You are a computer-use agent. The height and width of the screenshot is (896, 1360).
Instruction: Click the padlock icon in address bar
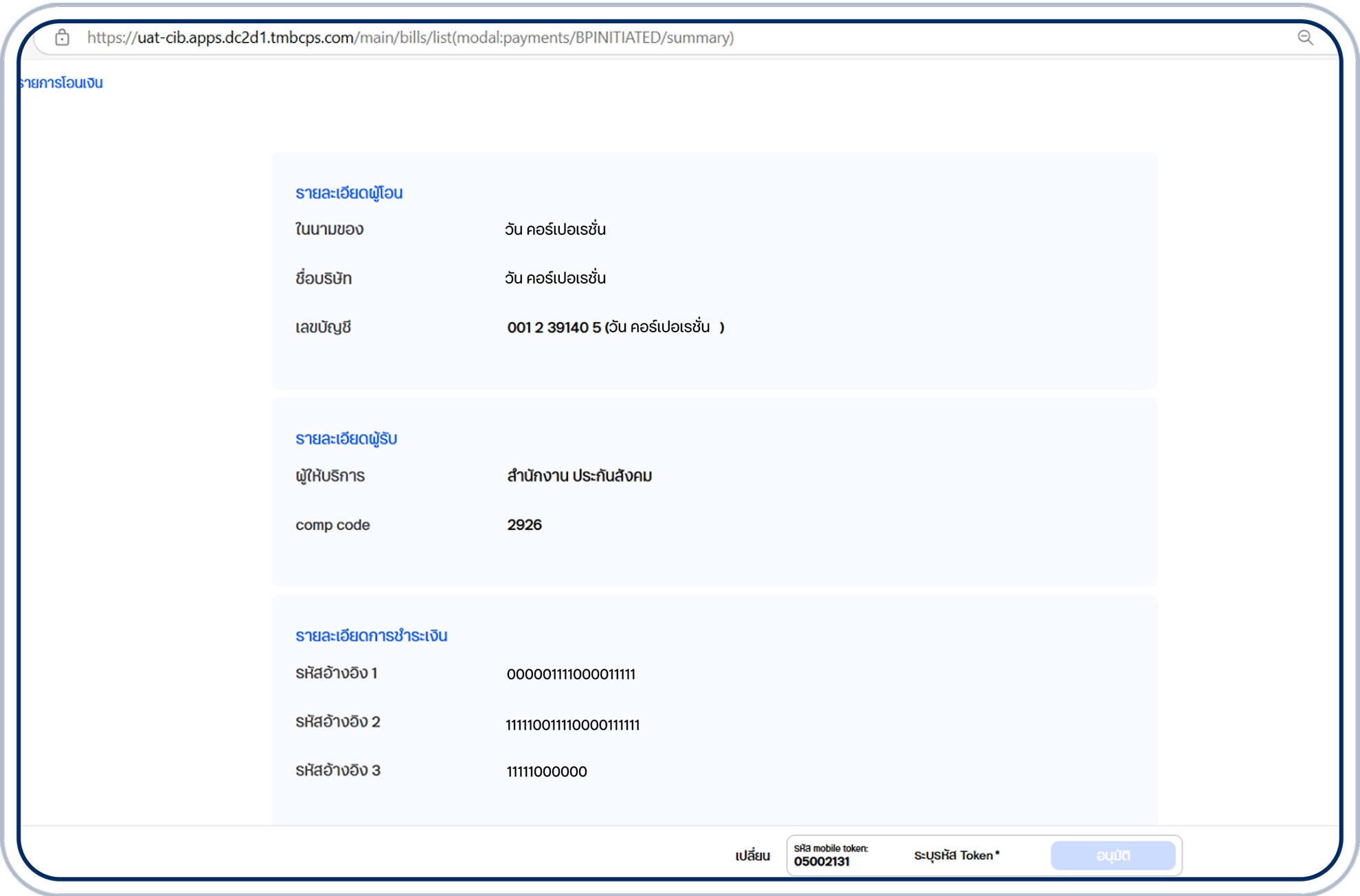63,38
